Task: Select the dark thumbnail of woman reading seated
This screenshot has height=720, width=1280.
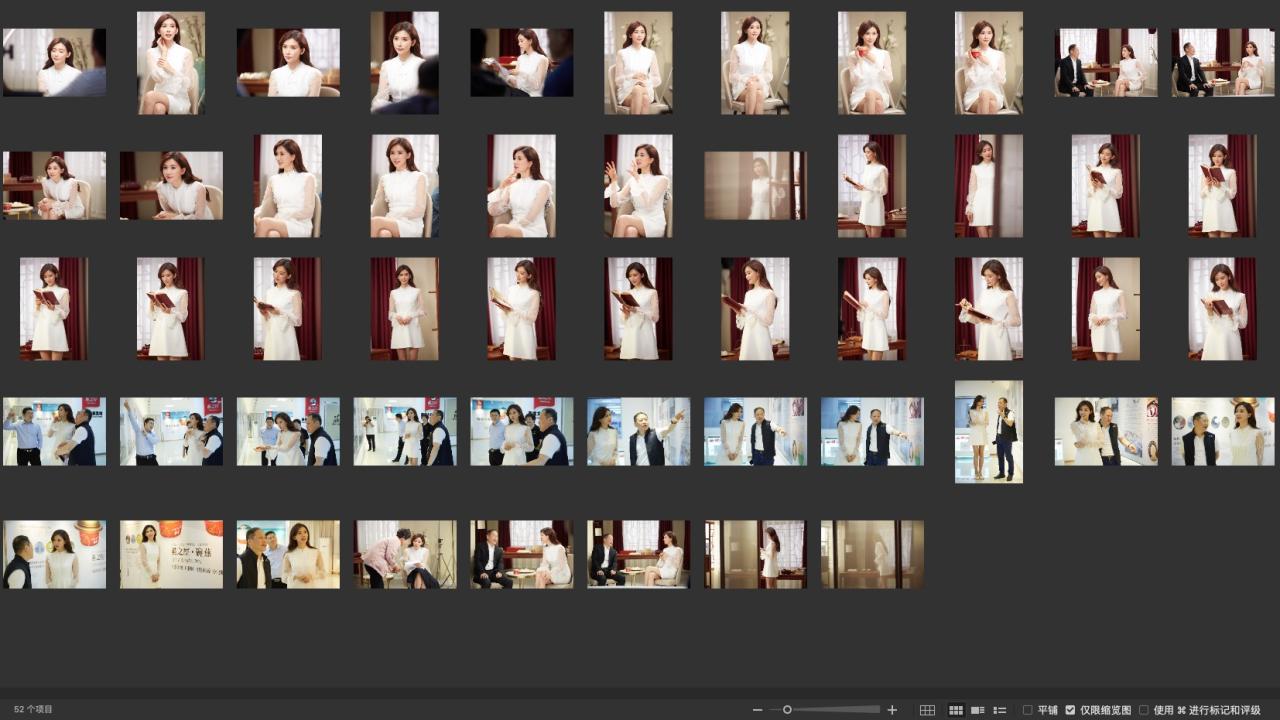Action: [521, 62]
